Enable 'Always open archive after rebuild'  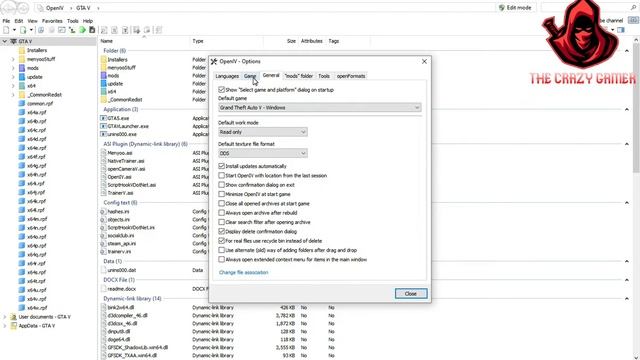point(222,213)
